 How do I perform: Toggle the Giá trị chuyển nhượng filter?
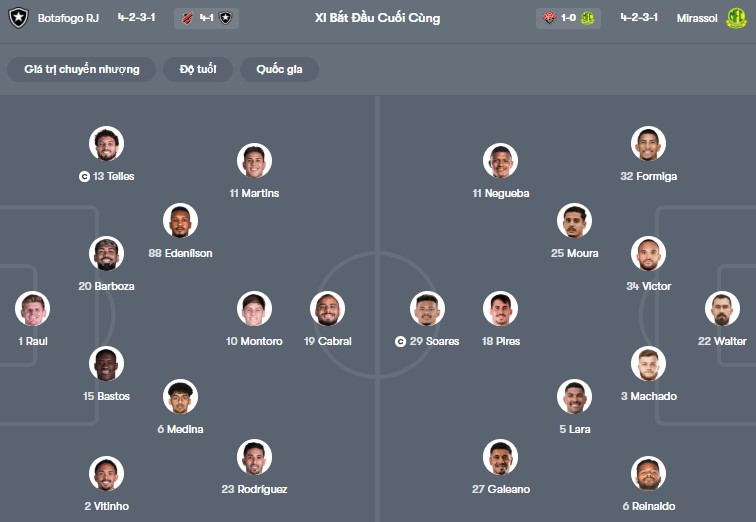tap(81, 69)
